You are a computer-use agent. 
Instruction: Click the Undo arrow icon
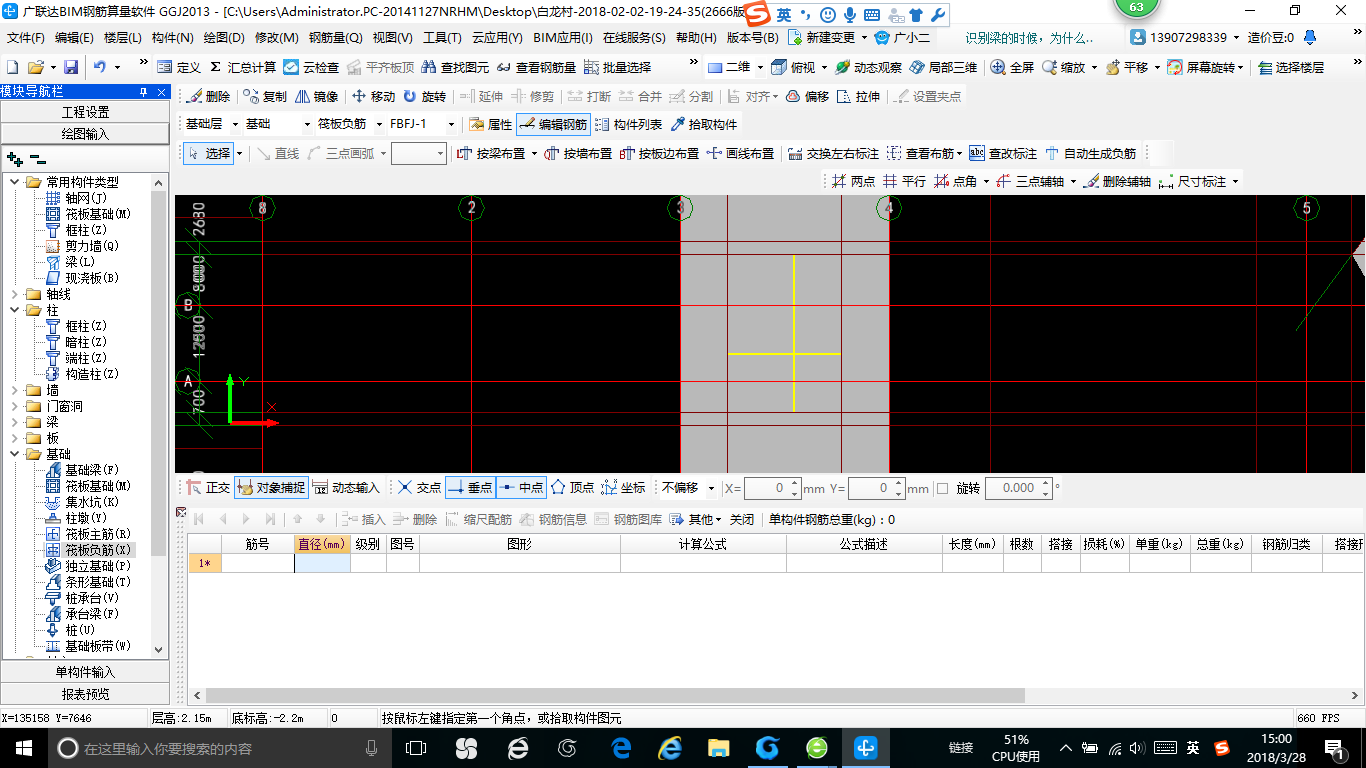[100, 67]
